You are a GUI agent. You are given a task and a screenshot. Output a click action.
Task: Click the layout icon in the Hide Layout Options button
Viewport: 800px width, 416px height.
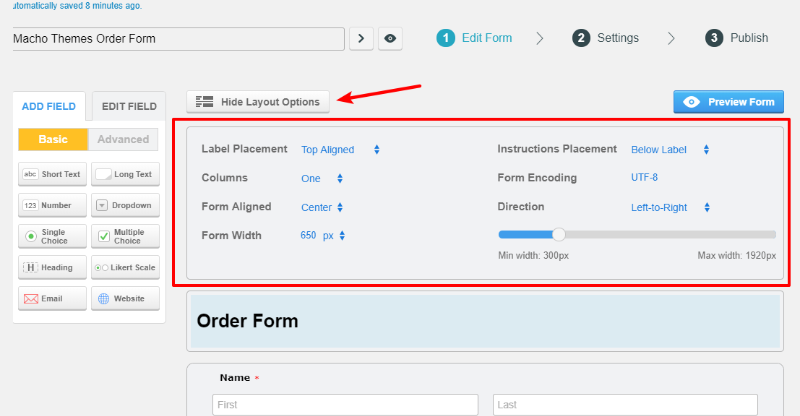pos(205,102)
